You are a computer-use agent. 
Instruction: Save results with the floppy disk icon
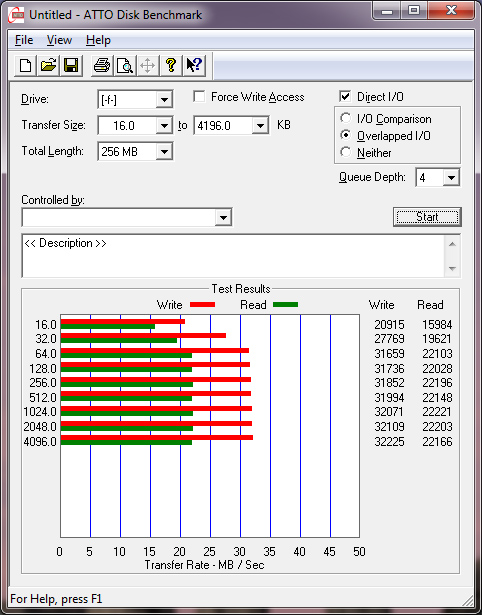(x=71, y=65)
